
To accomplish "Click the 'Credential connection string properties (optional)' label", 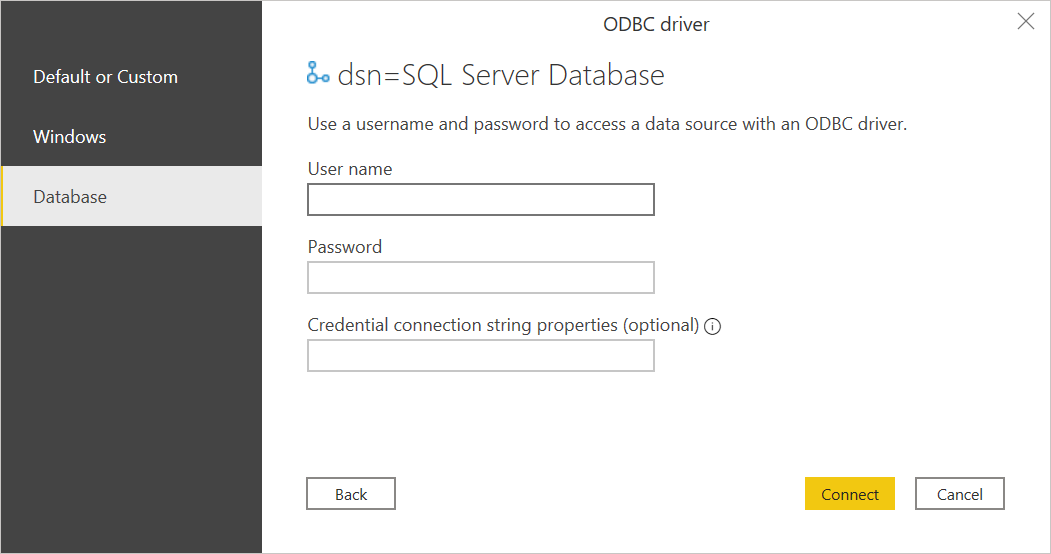I will point(503,325).
